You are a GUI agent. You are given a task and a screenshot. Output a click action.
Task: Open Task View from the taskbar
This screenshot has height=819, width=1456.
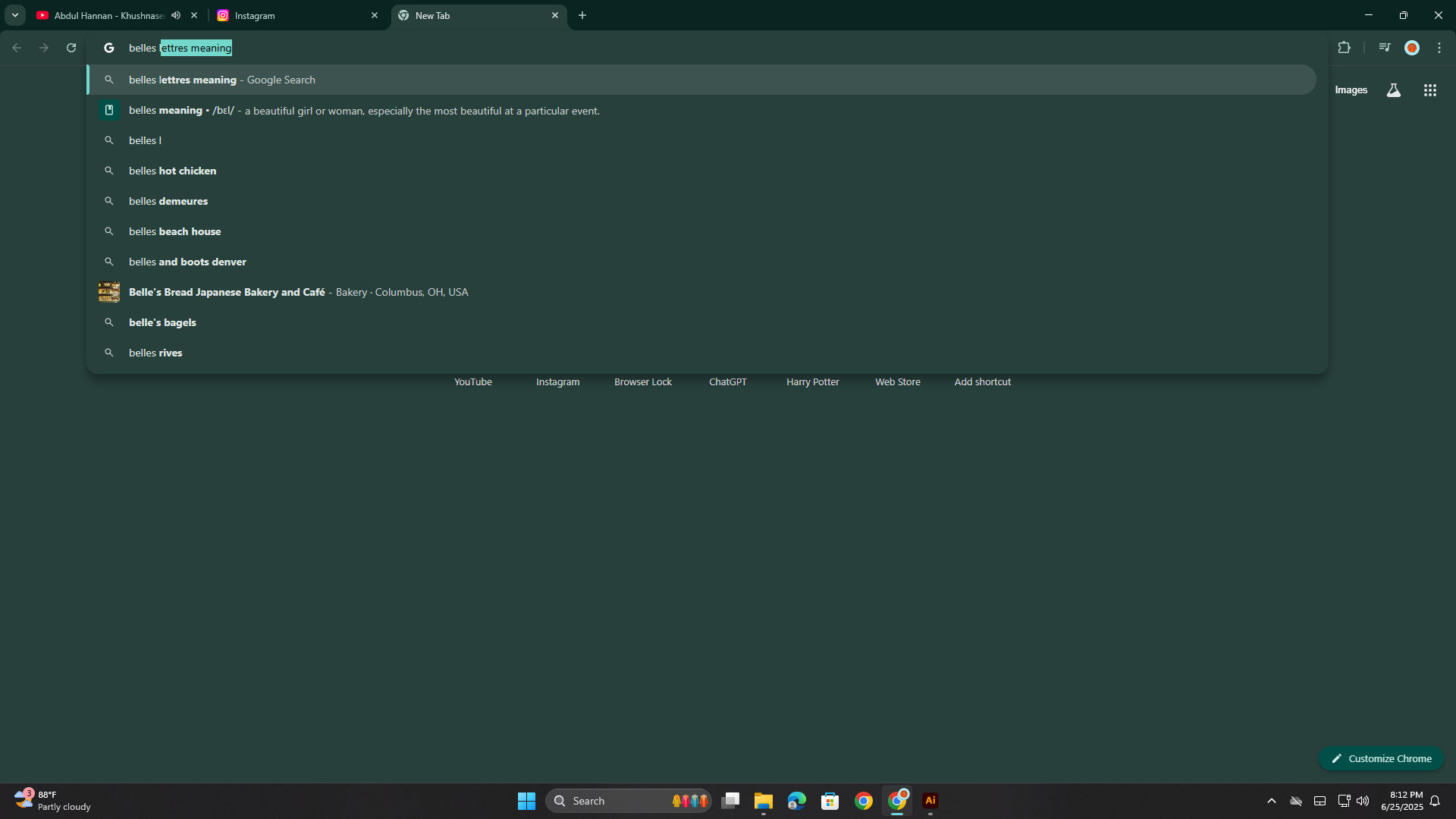point(730,801)
